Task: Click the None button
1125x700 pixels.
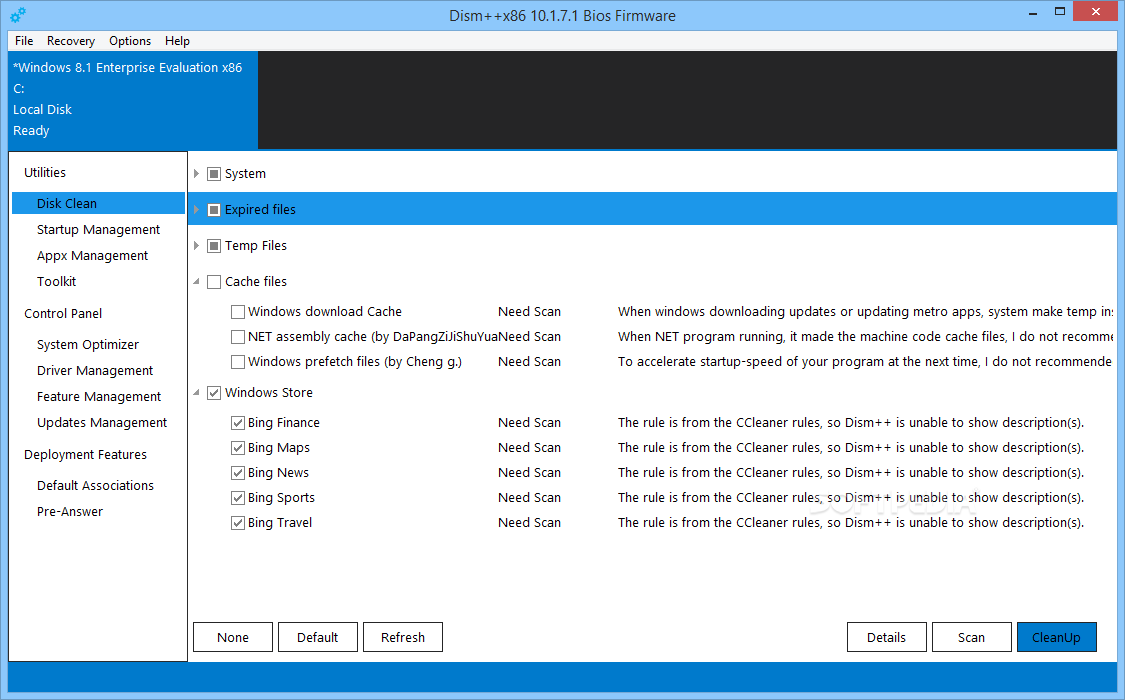Action: [233, 637]
